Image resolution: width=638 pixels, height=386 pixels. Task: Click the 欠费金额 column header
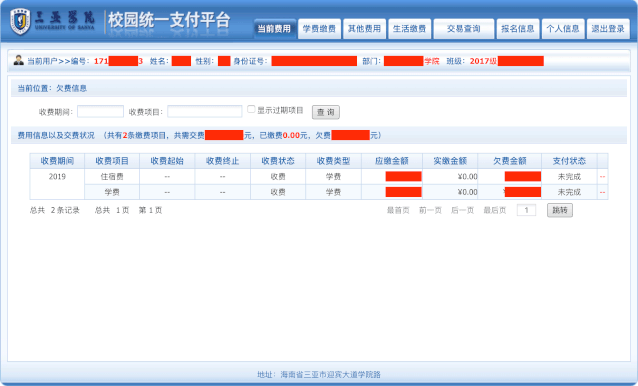pos(510,161)
